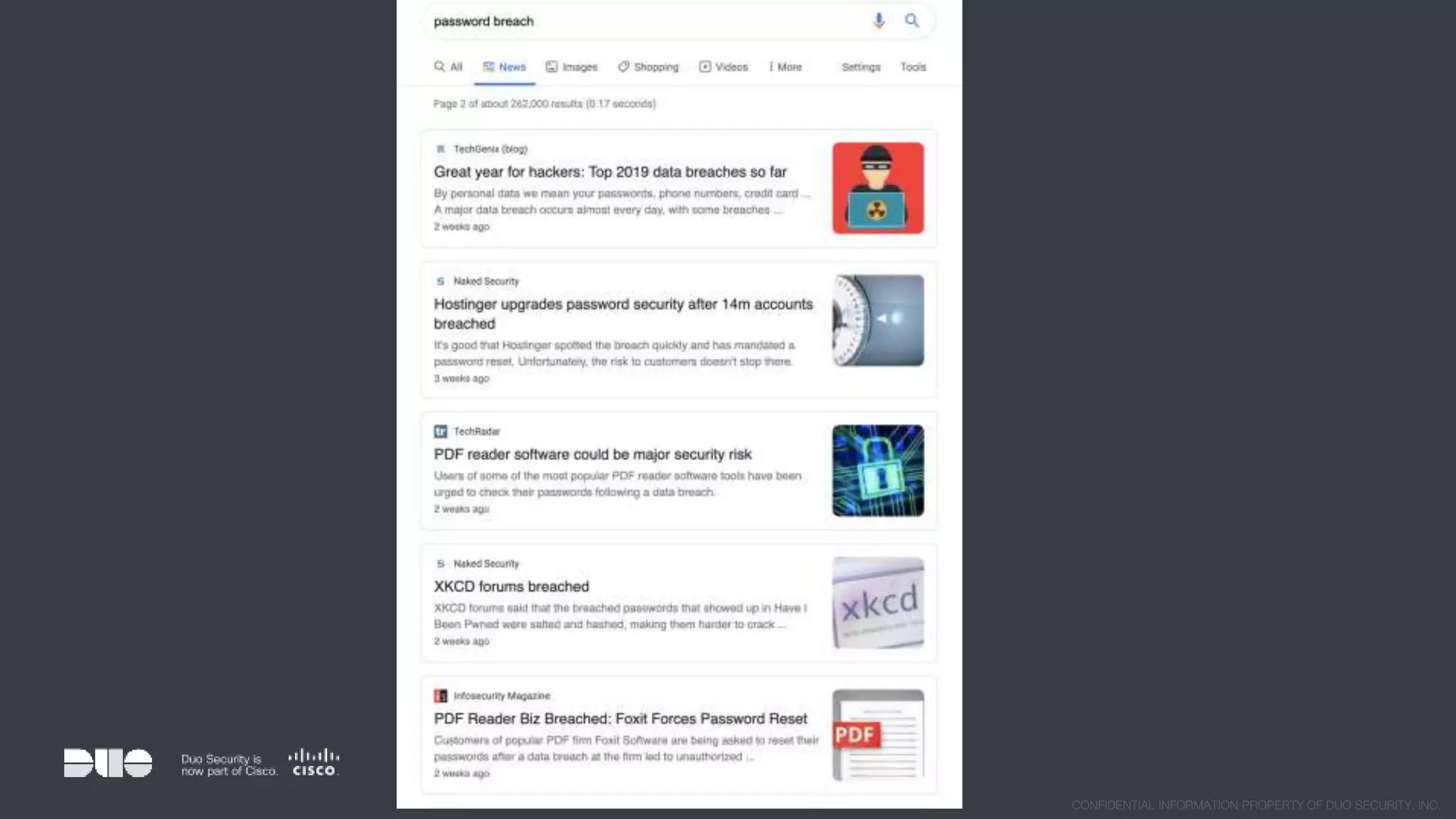The image size is (1456, 819).
Task: Click the Duo logo
Action: click(108, 763)
